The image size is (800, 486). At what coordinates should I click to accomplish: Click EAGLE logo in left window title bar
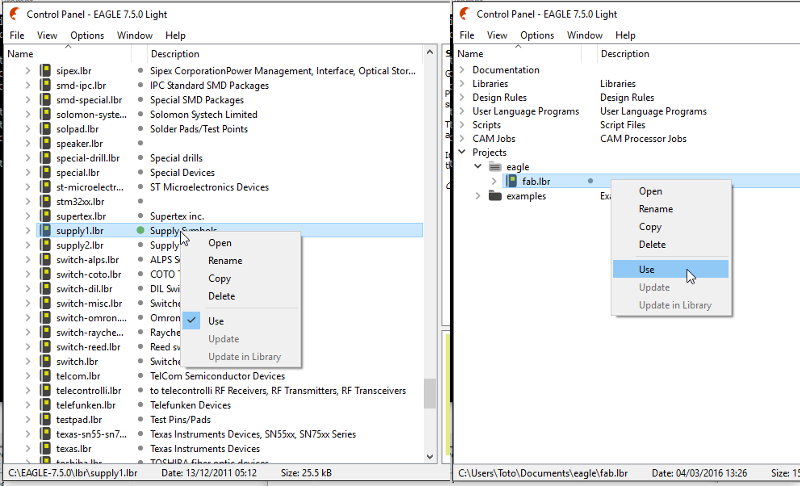15,14
